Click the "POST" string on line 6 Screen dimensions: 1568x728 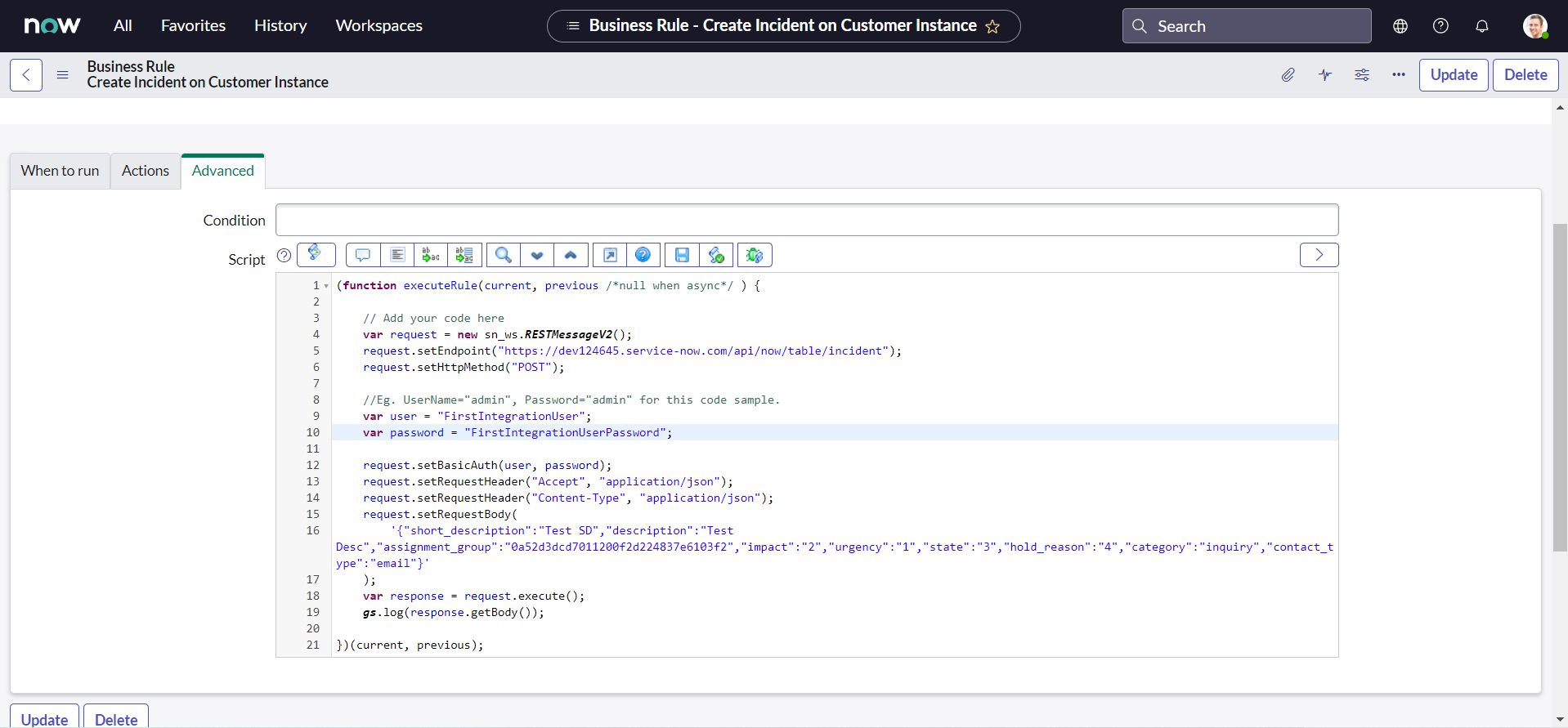pyautogui.click(x=531, y=368)
